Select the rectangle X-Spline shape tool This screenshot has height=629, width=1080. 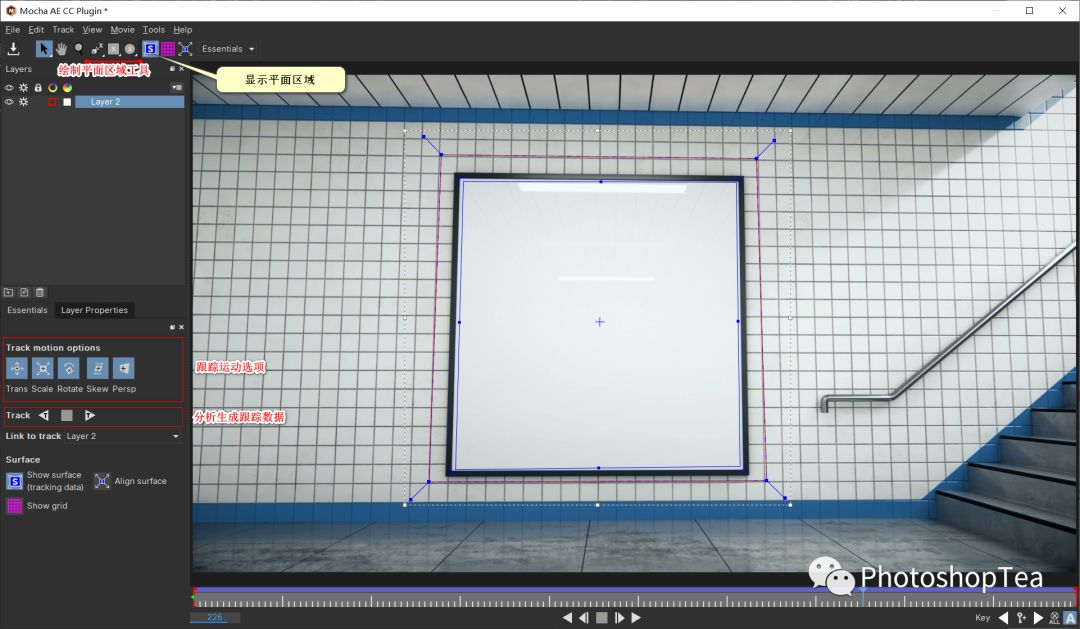[x=114, y=49]
